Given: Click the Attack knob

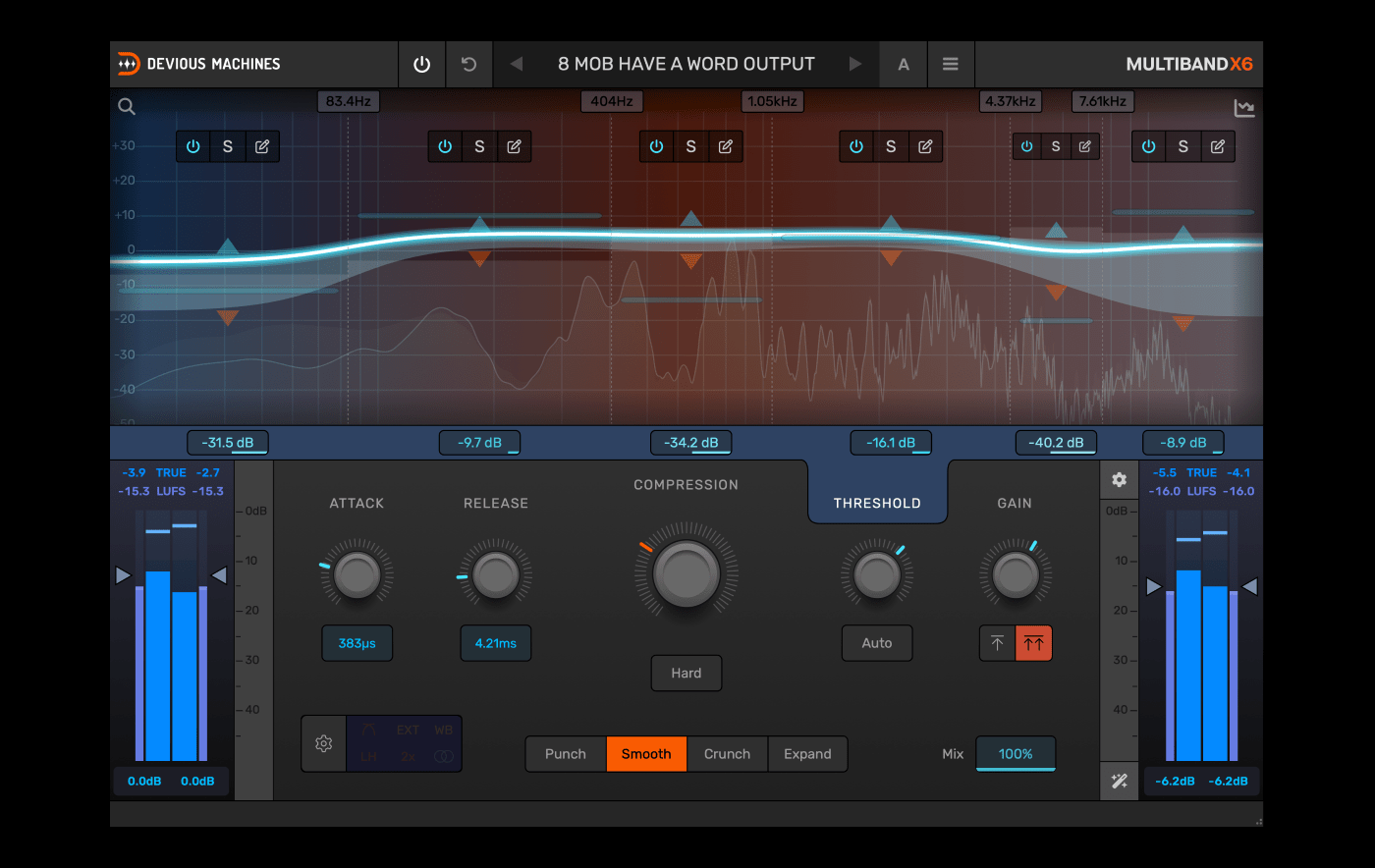Looking at the screenshot, I should click(x=357, y=575).
